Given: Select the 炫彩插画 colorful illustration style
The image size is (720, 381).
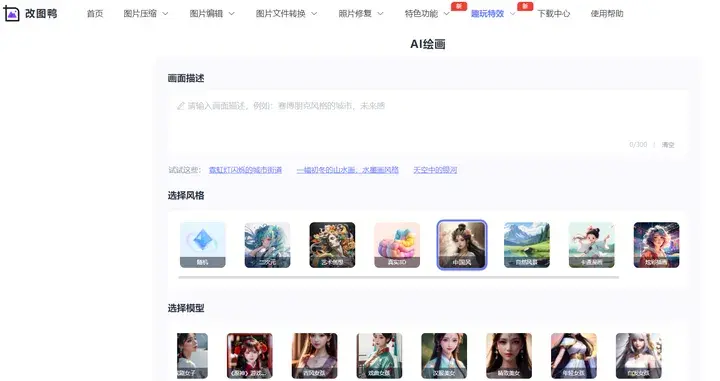Looking at the screenshot, I should [x=656, y=245].
